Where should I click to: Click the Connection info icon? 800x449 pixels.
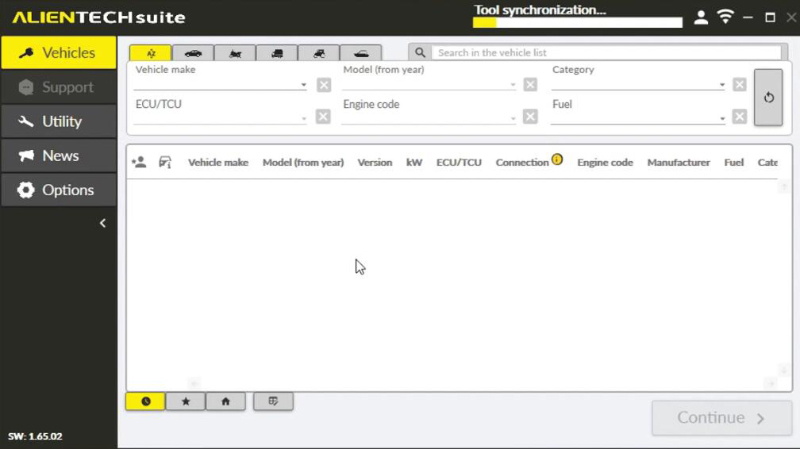tap(557, 160)
